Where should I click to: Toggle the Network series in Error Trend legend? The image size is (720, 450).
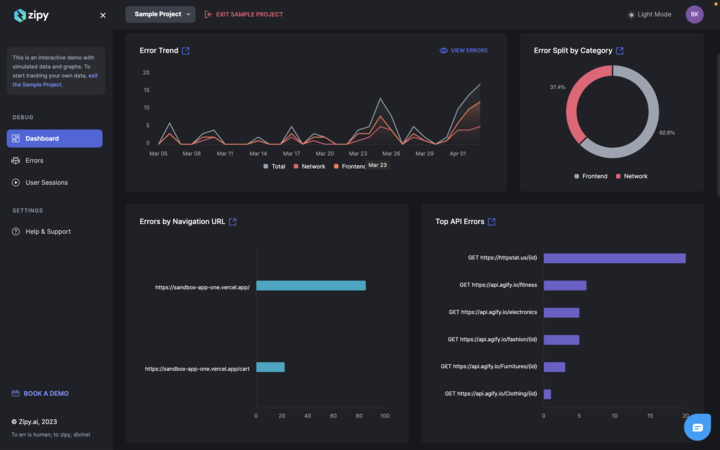(x=309, y=166)
